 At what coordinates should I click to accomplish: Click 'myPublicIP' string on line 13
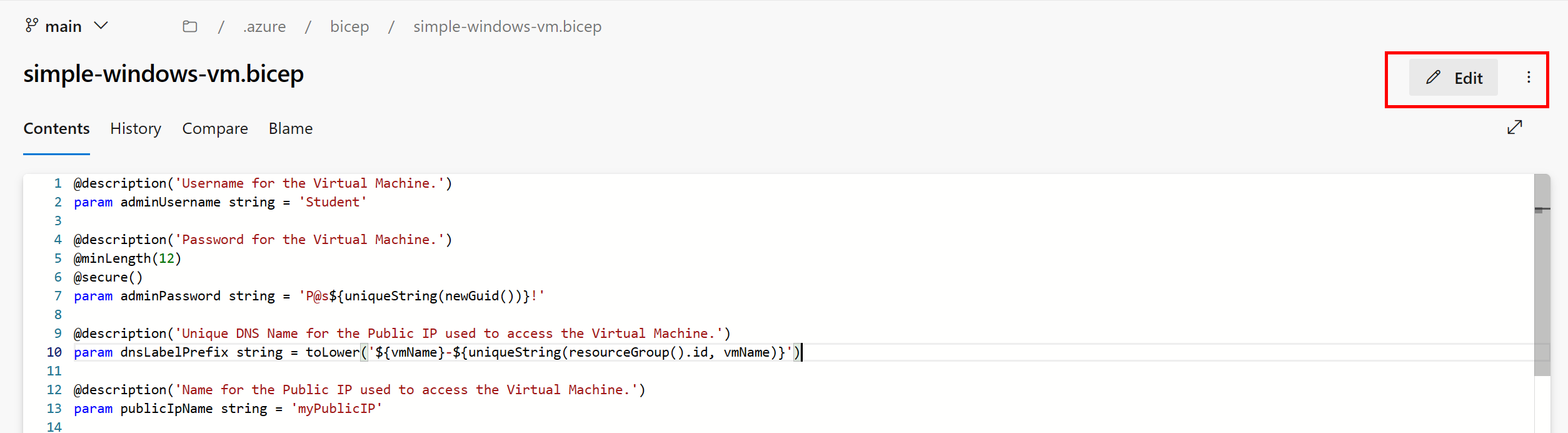pos(336,409)
